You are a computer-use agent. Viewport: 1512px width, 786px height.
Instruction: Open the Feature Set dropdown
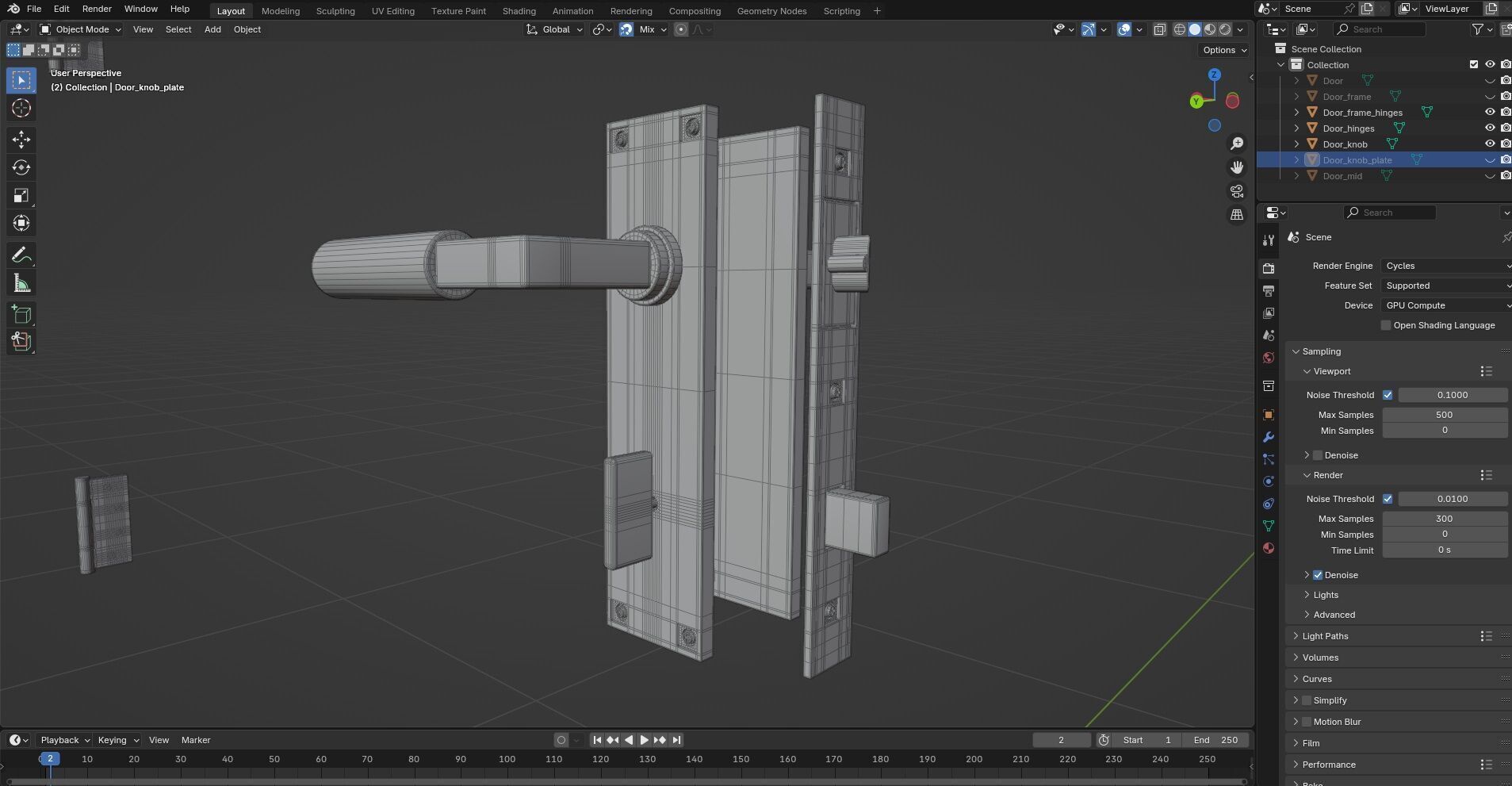tap(1446, 286)
